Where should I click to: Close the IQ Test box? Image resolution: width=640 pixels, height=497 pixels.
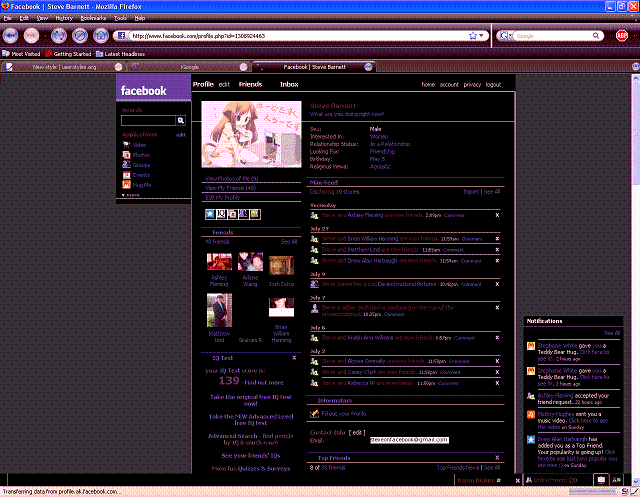tap(294, 358)
